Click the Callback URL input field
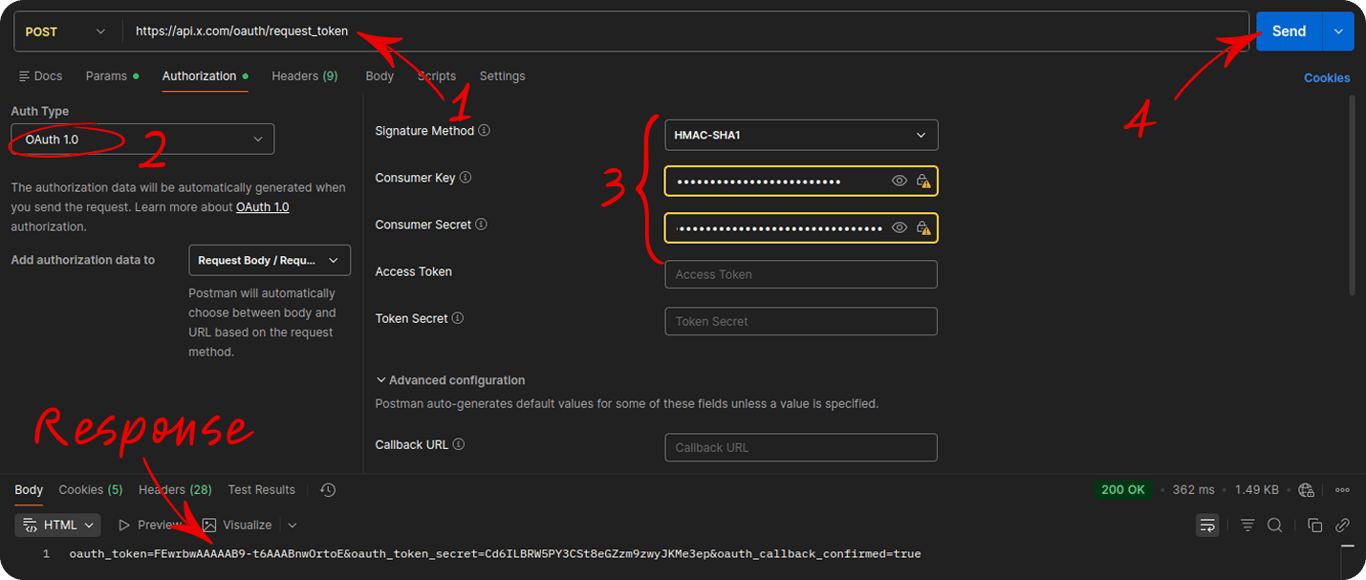This screenshot has width=1366, height=580. coord(801,447)
